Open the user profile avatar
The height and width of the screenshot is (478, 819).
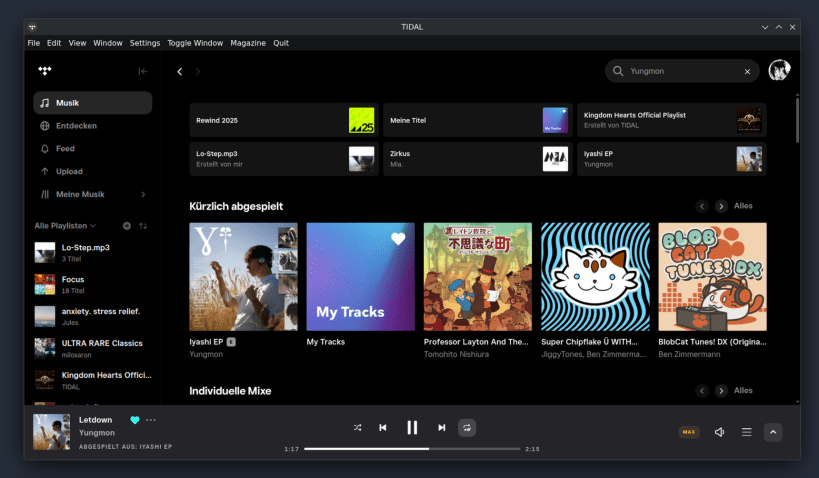[x=779, y=70]
